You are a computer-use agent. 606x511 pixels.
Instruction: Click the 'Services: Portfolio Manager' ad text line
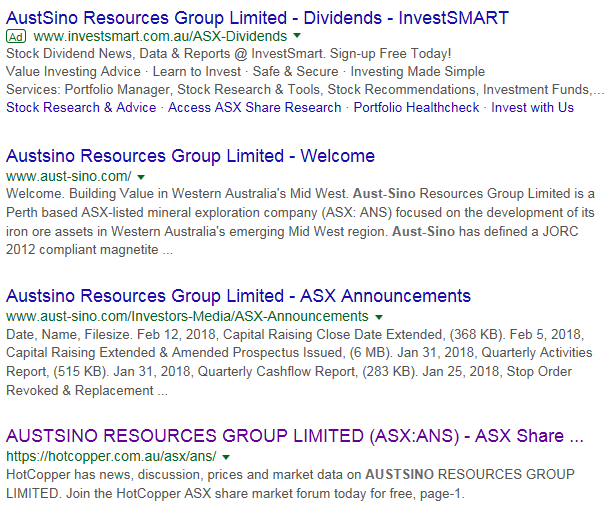(305, 90)
